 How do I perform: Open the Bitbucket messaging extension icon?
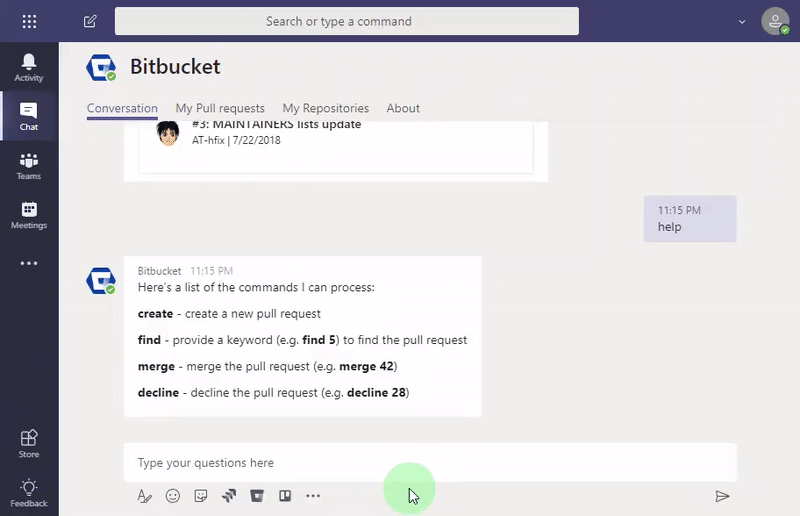pyautogui.click(x=257, y=496)
